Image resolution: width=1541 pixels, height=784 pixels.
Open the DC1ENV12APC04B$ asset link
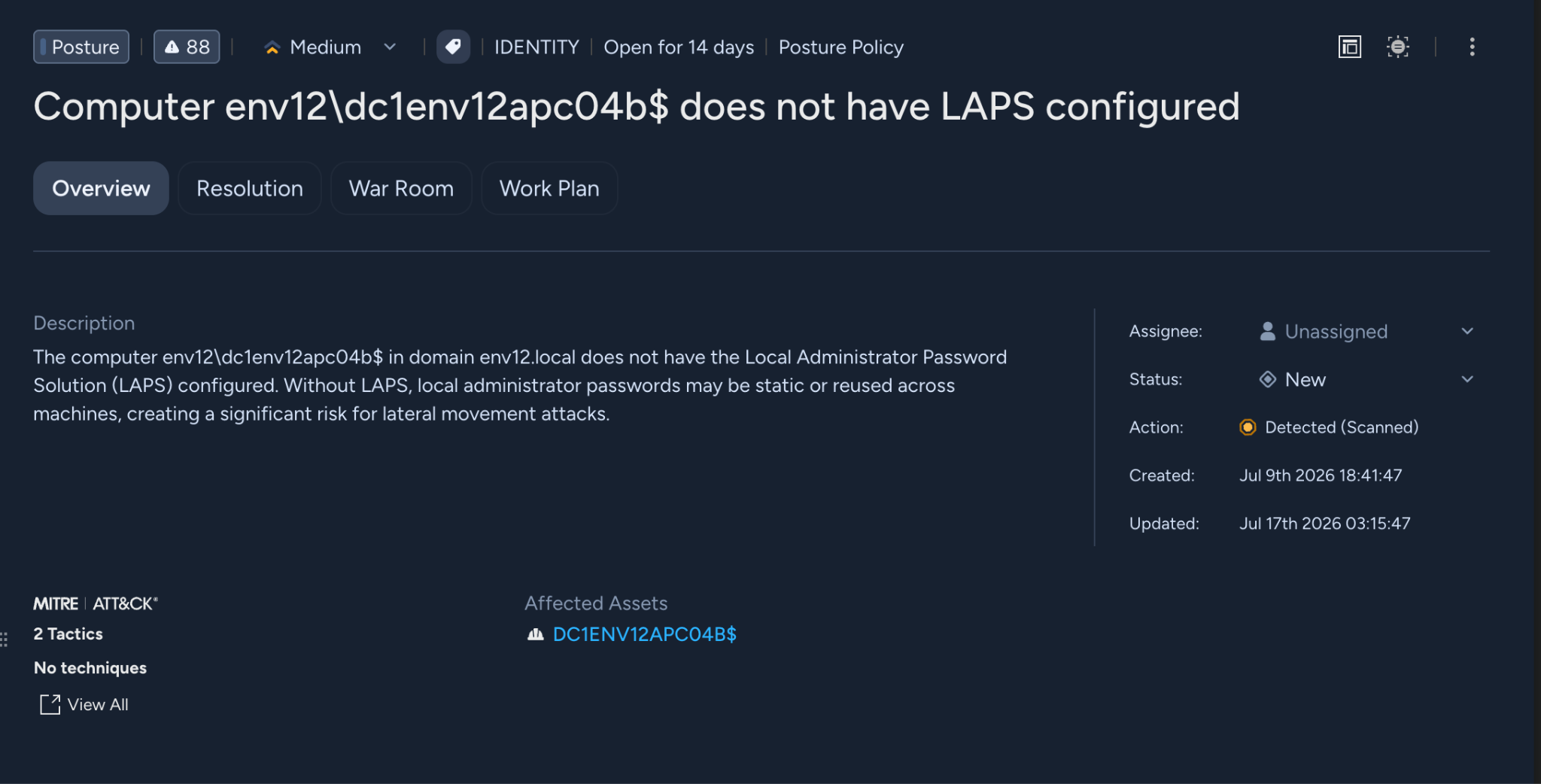click(645, 634)
